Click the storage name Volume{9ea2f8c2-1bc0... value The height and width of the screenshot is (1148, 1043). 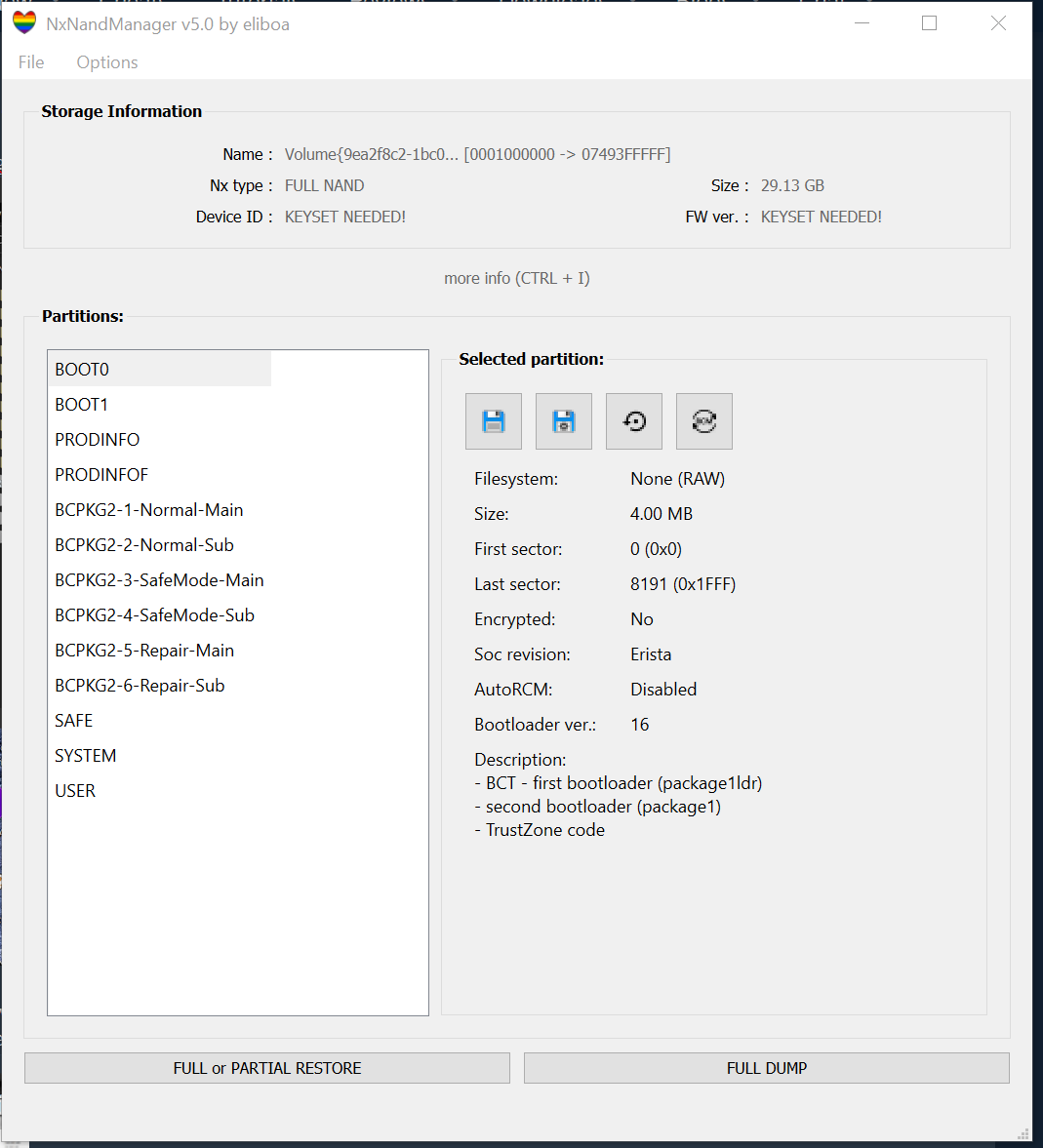click(477, 154)
